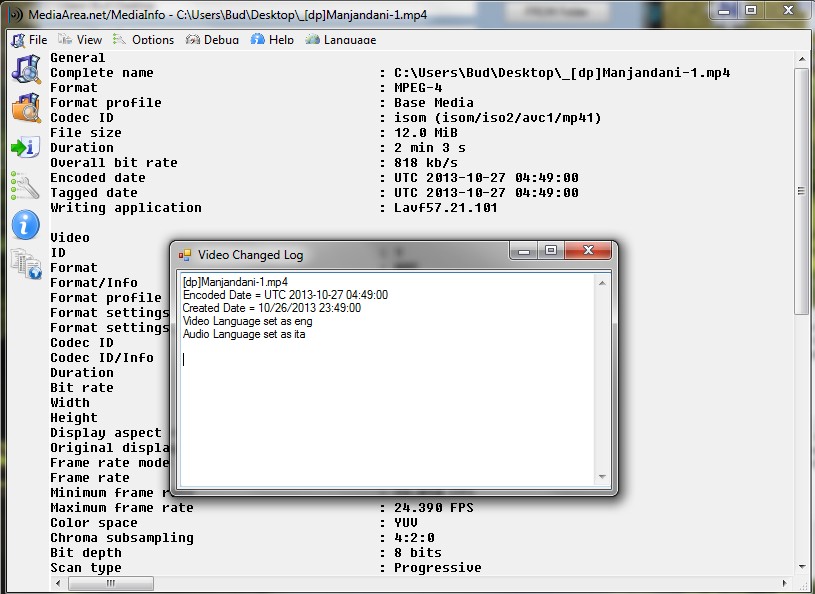
Task: Click the documents-with-globe website icon
Action: (x=26, y=264)
